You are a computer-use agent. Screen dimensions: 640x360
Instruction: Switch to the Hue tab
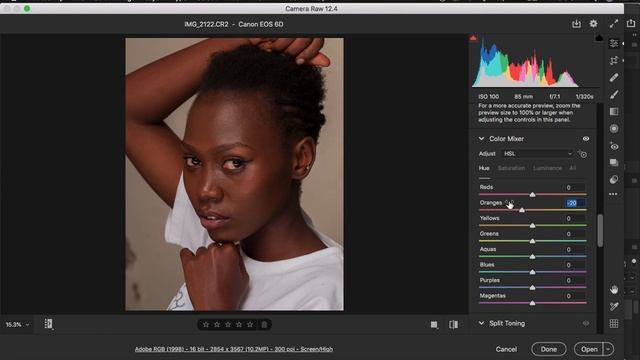[x=484, y=168]
